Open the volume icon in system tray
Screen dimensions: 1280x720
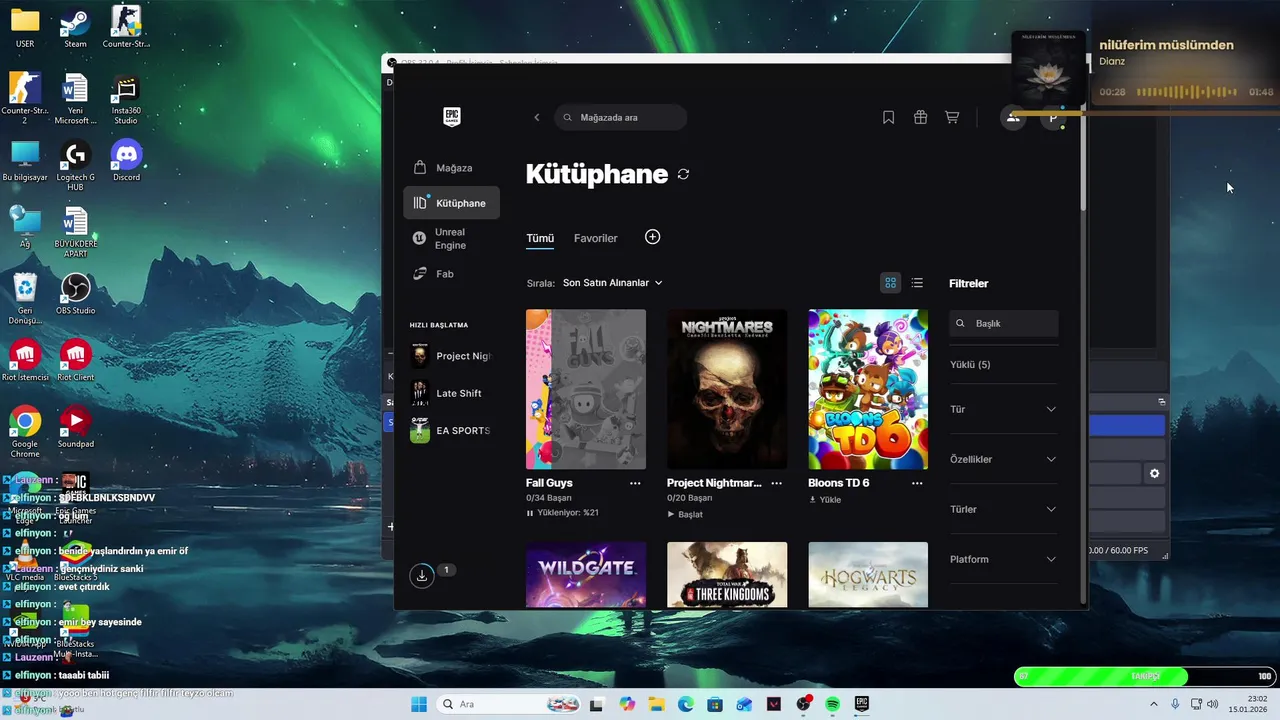(x=1213, y=704)
